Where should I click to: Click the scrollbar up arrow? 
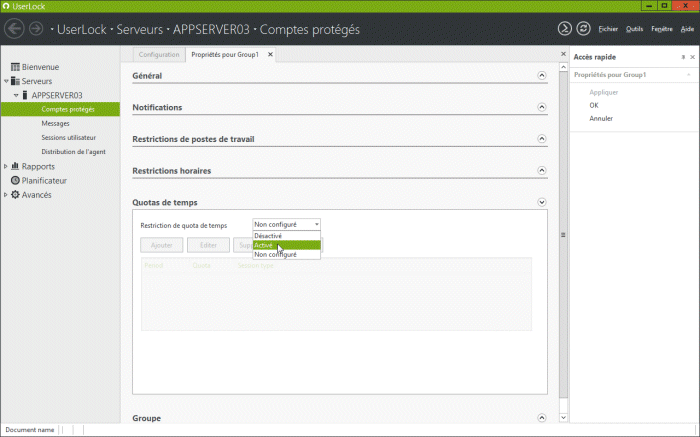pos(563,67)
